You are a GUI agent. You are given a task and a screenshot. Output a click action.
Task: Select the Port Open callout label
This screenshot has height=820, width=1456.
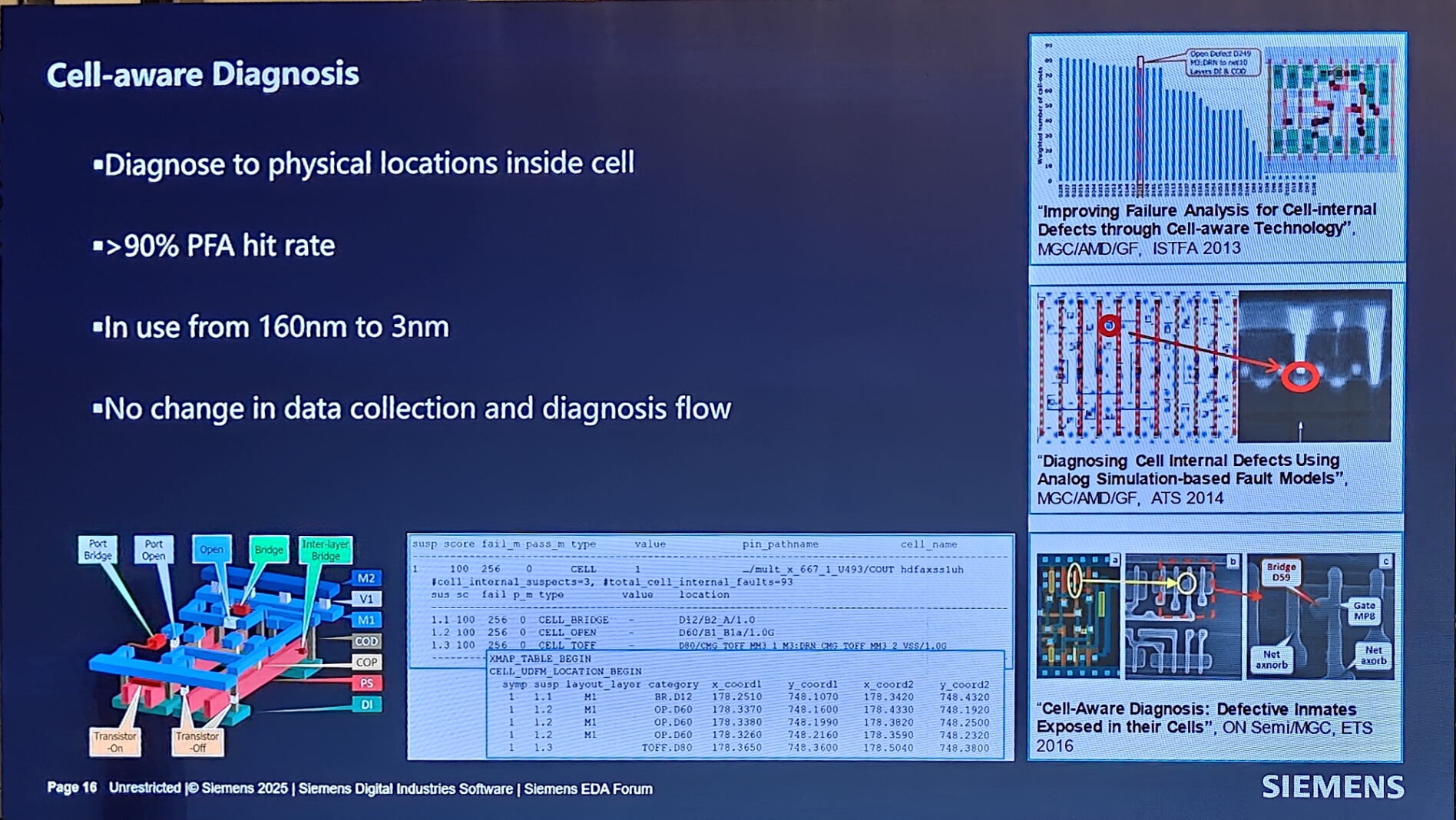154,550
